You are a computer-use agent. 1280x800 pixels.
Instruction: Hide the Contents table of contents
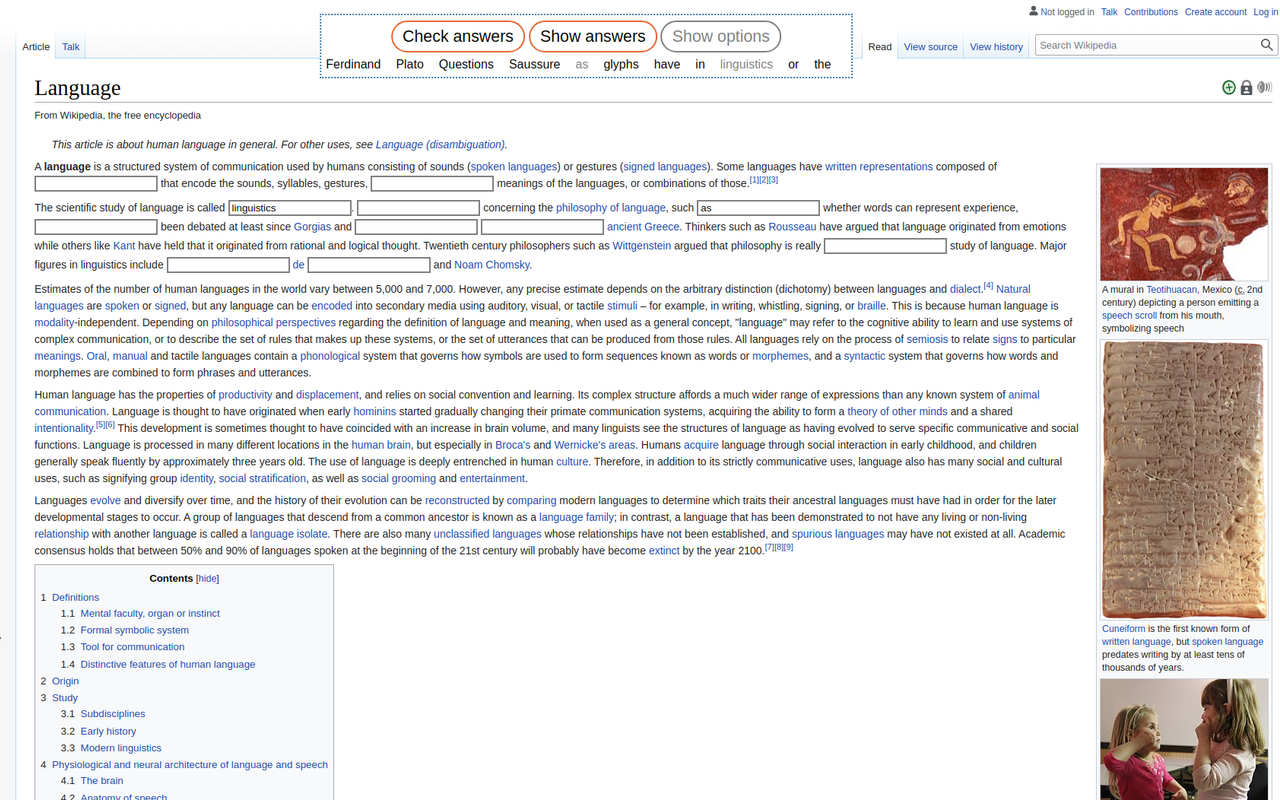point(207,578)
